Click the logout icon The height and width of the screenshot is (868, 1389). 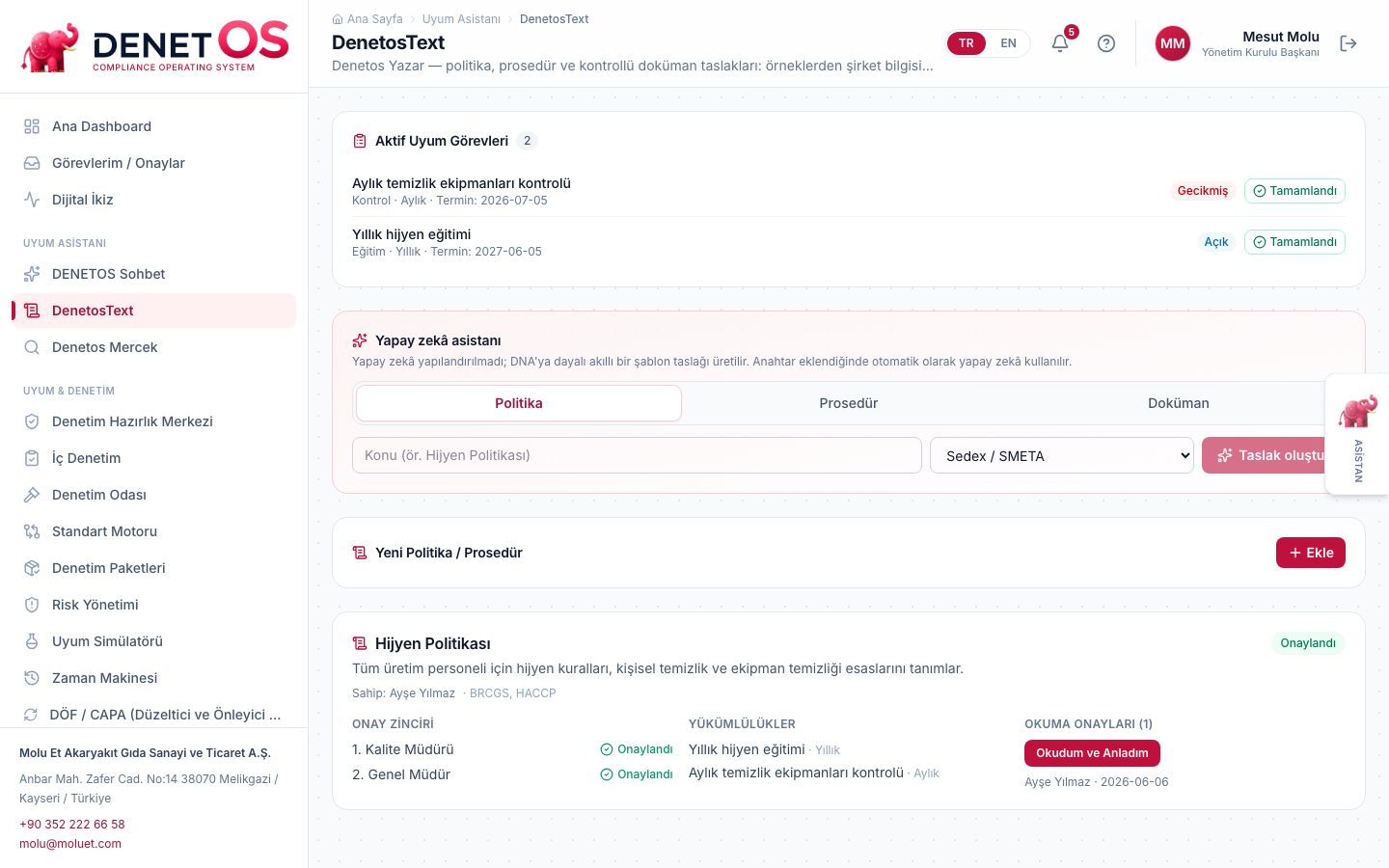click(1348, 43)
